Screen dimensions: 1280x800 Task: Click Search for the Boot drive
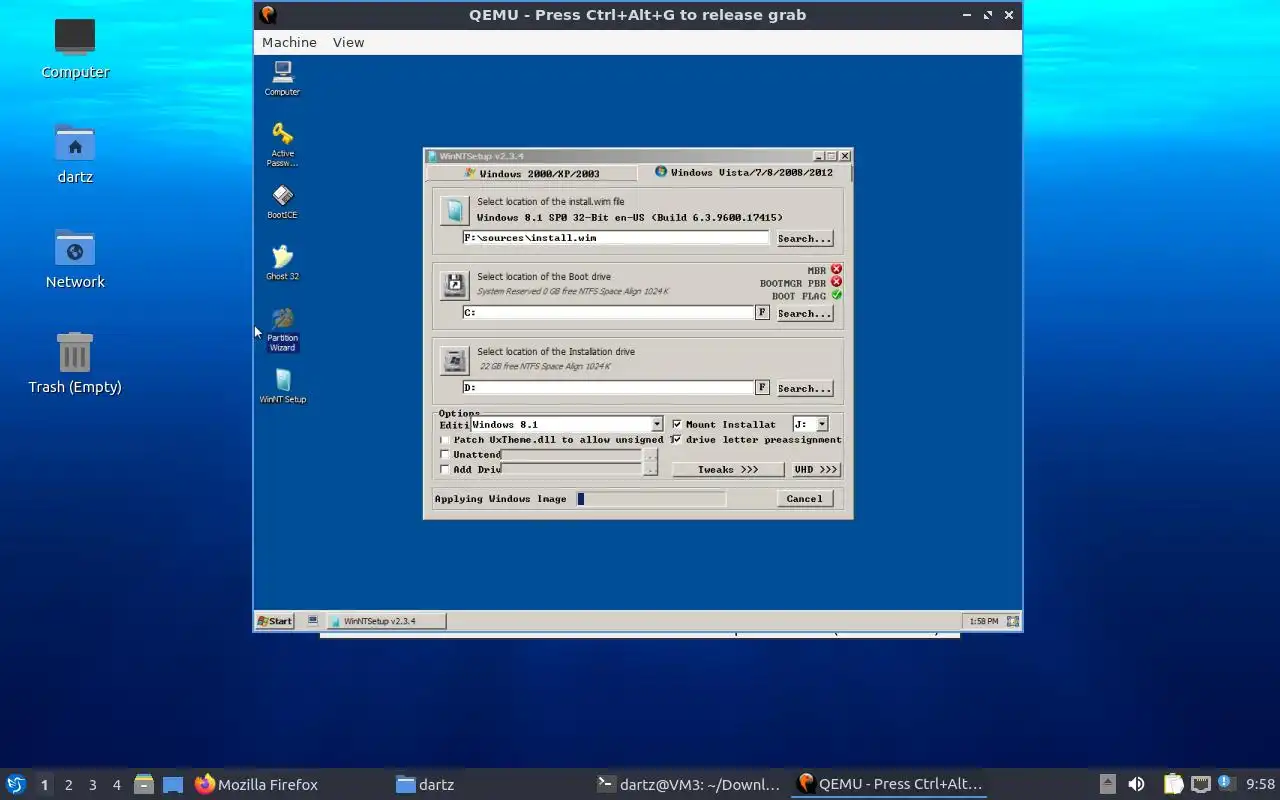click(x=804, y=313)
